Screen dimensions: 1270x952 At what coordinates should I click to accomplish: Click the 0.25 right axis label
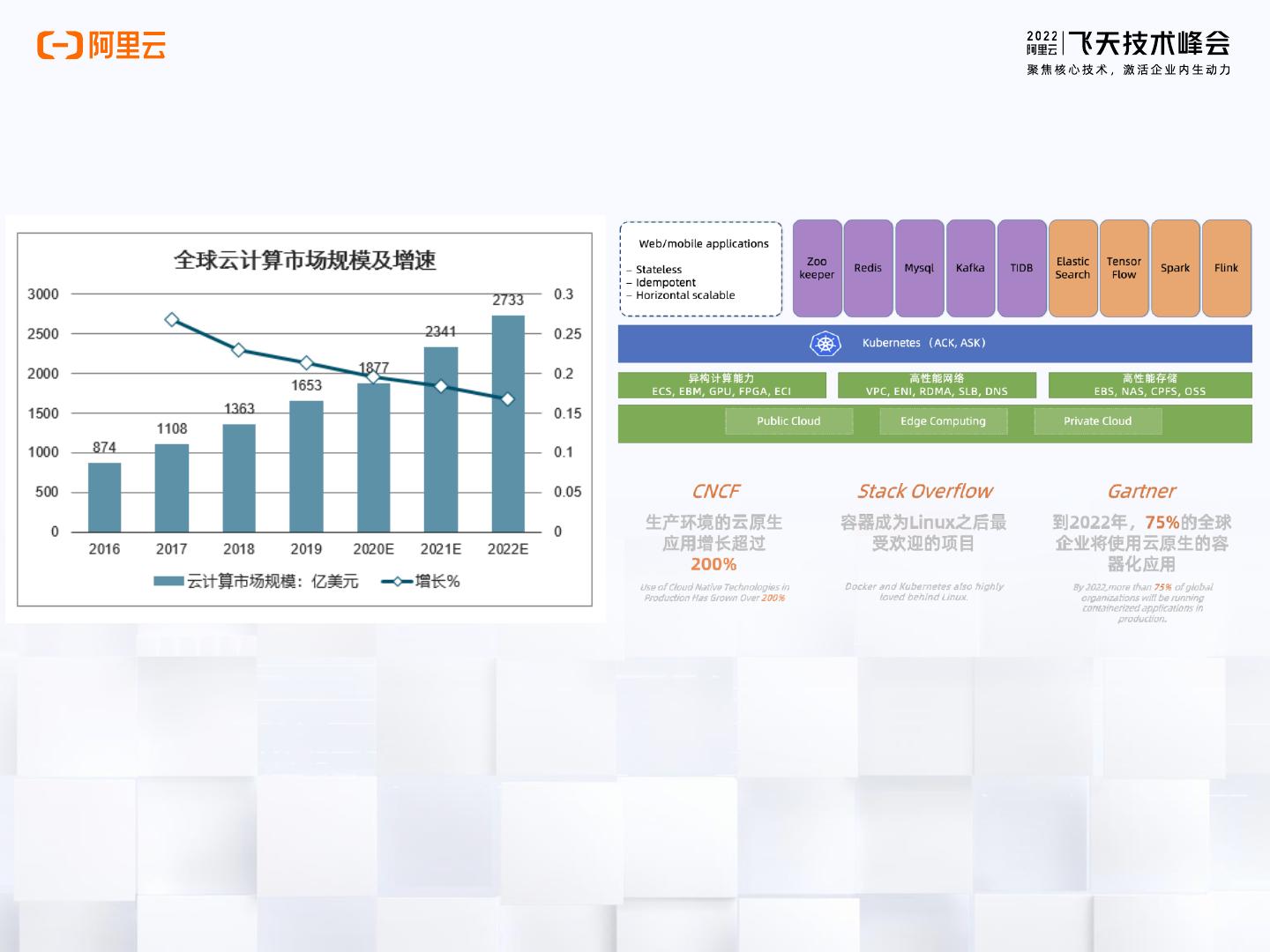[568, 334]
